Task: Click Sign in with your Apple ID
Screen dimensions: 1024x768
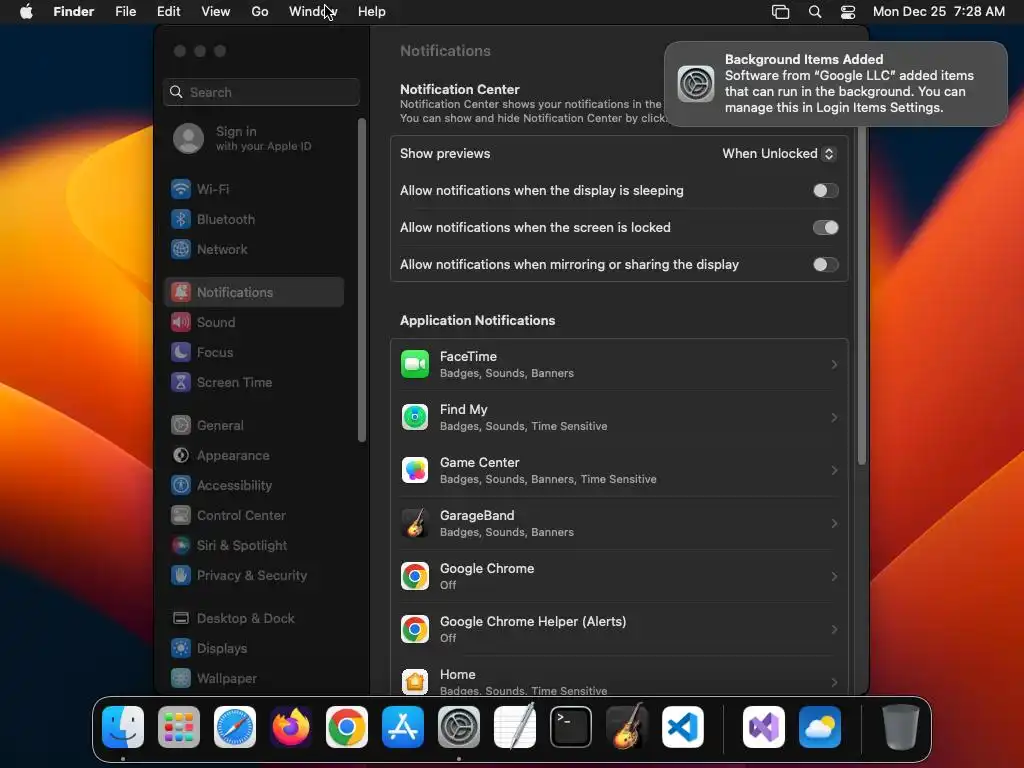Action: (x=255, y=138)
